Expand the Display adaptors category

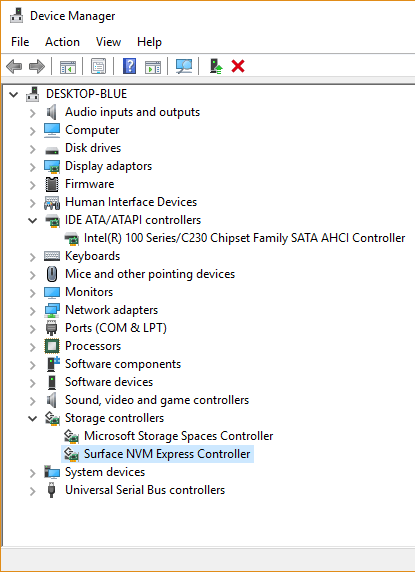tap(32, 167)
